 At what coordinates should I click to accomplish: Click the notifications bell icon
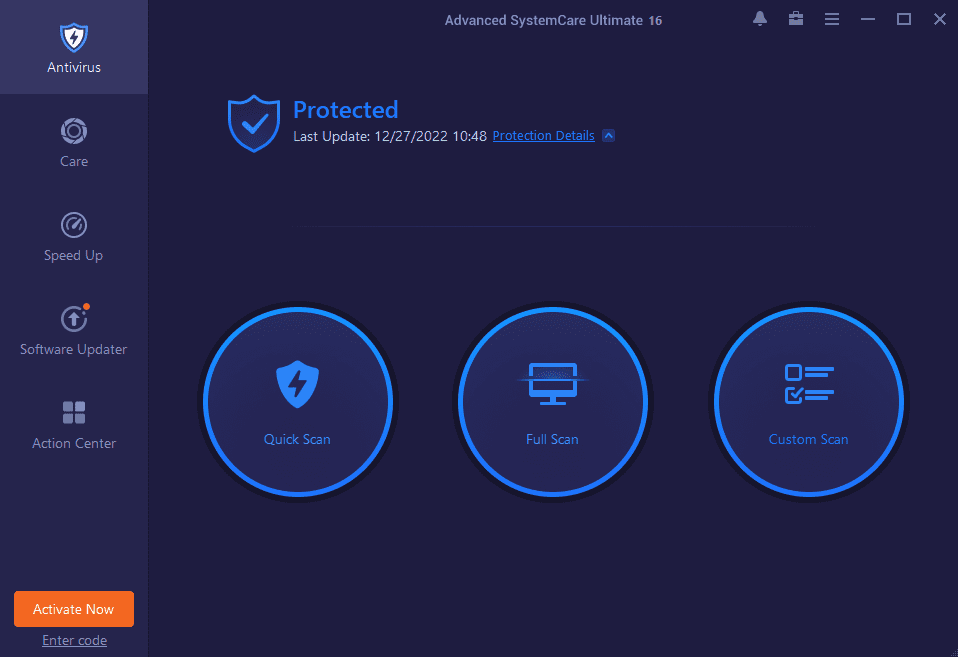pyautogui.click(x=759, y=18)
